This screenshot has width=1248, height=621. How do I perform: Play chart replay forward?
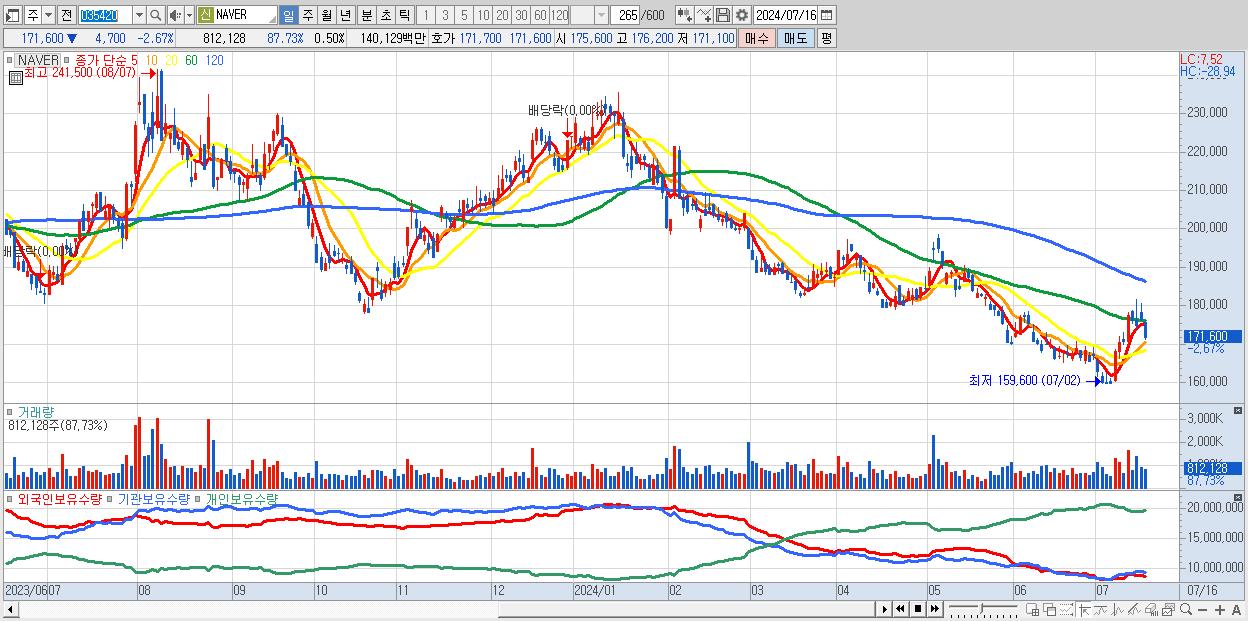coord(884,609)
